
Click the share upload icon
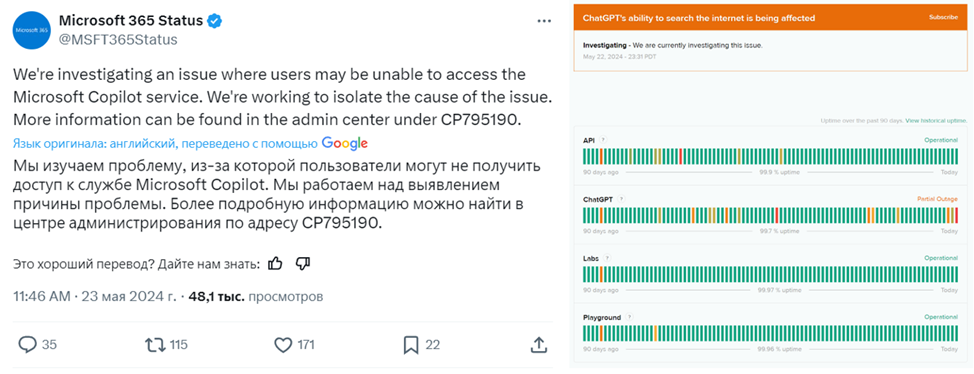tap(539, 344)
